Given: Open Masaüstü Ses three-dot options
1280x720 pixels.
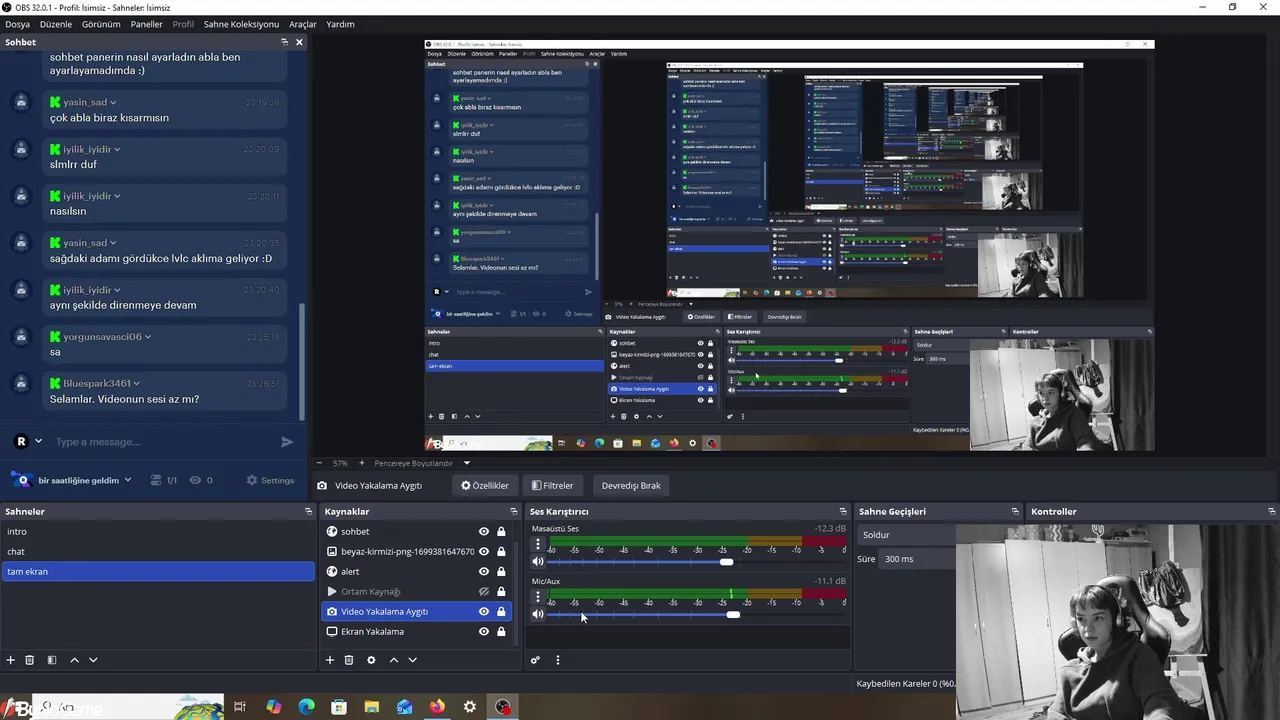Looking at the screenshot, I should tap(538, 545).
